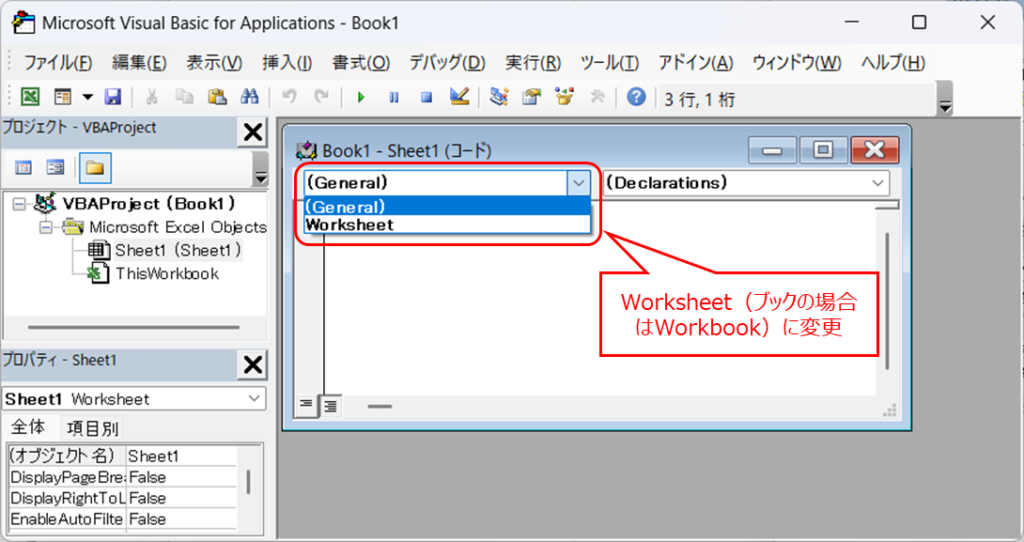Open Visual Basic Help question mark icon

click(x=636, y=97)
